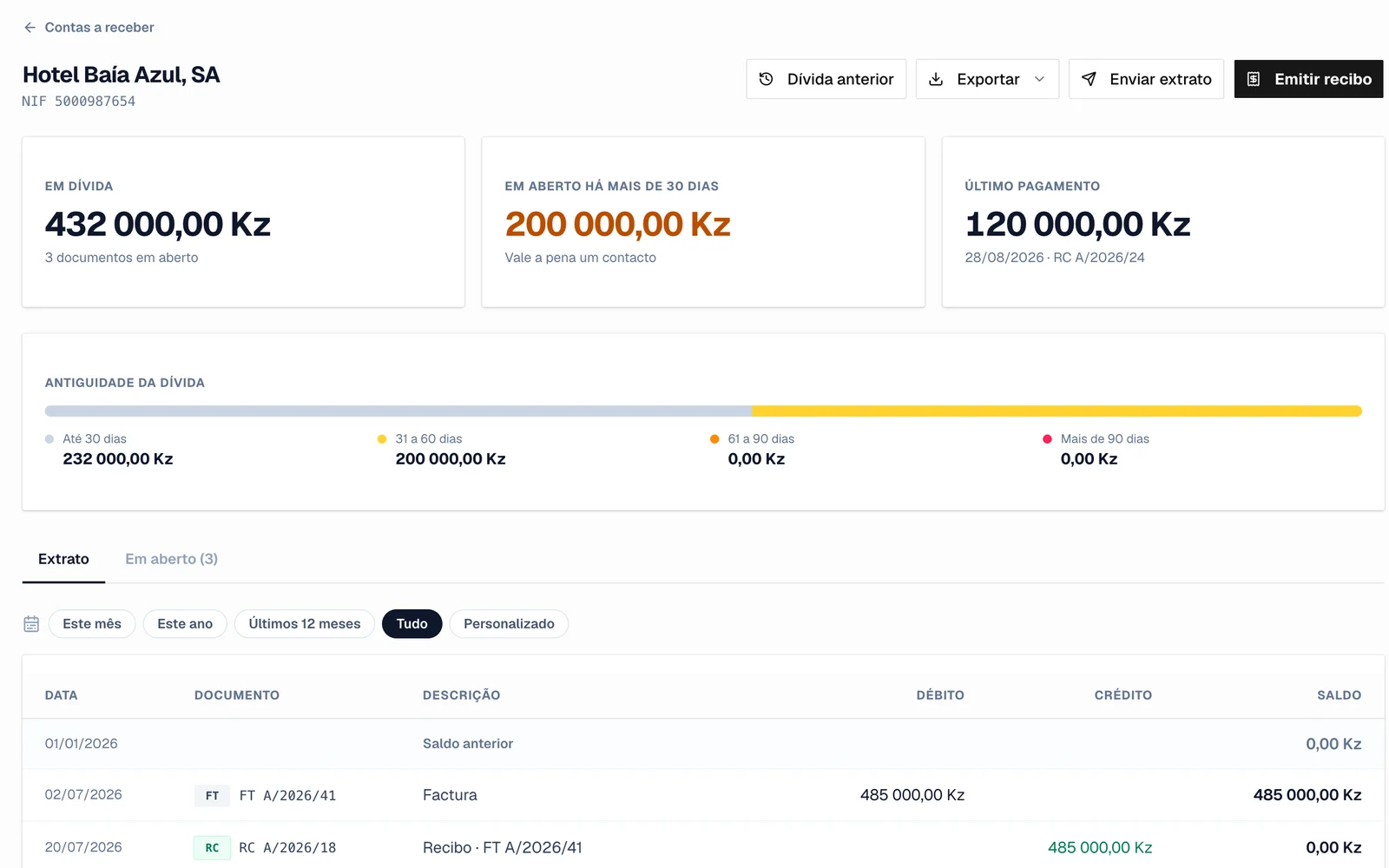Image resolution: width=1389 pixels, height=868 pixels.
Task: Expand the Exportar dropdown chevron
Action: tap(1039, 79)
